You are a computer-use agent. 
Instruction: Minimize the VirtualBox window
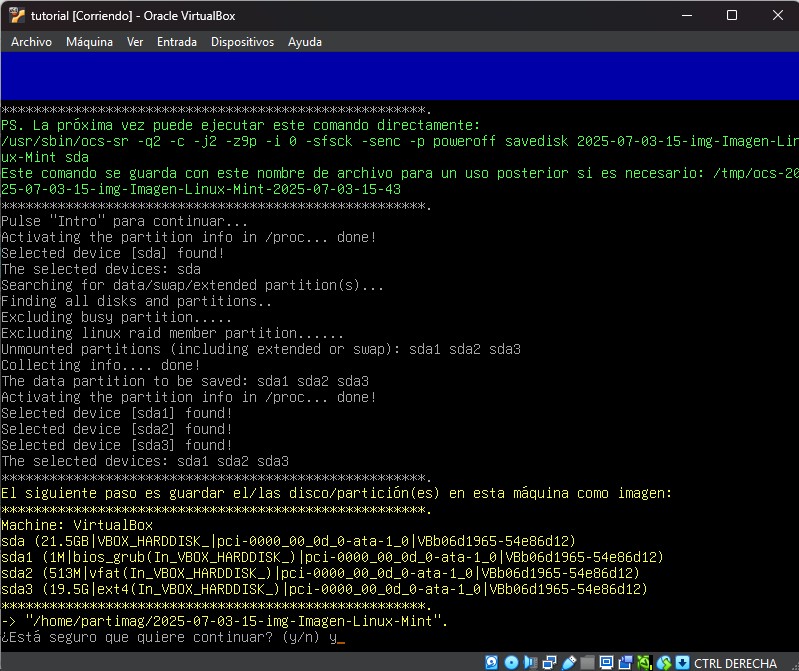point(687,15)
